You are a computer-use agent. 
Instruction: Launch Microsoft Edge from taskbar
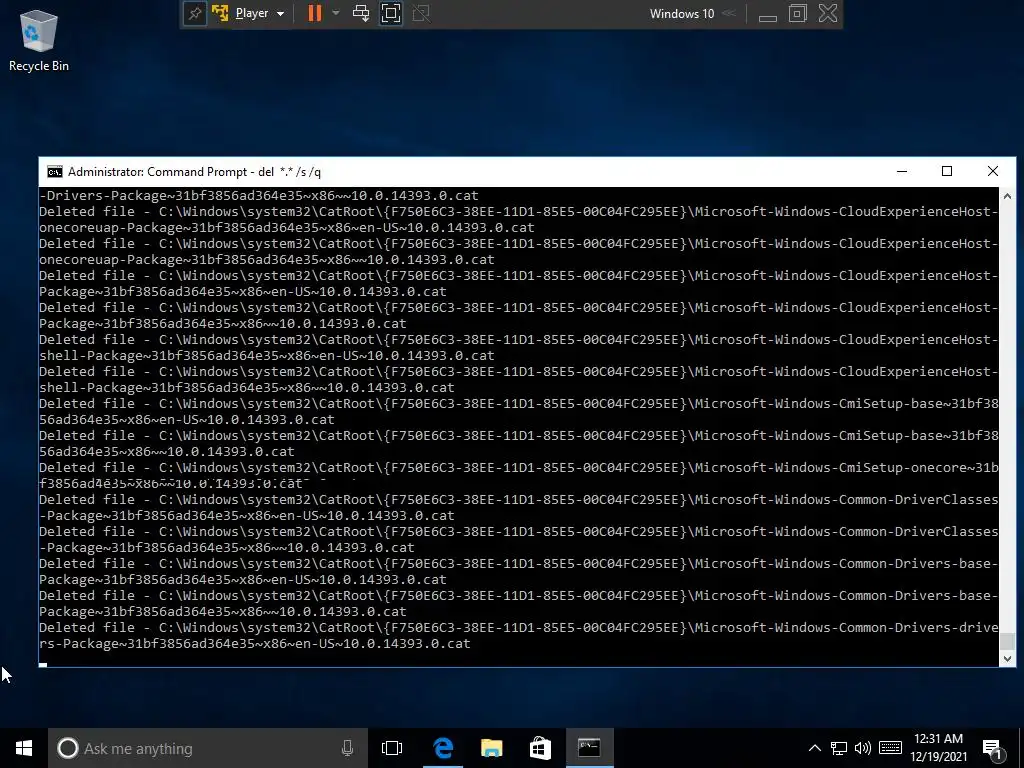tap(443, 748)
